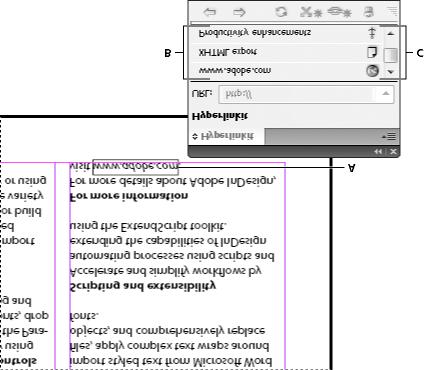Click the globe icon beside www.adobe.com row
The width and height of the screenshot is (424, 370).
click(372, 71)
